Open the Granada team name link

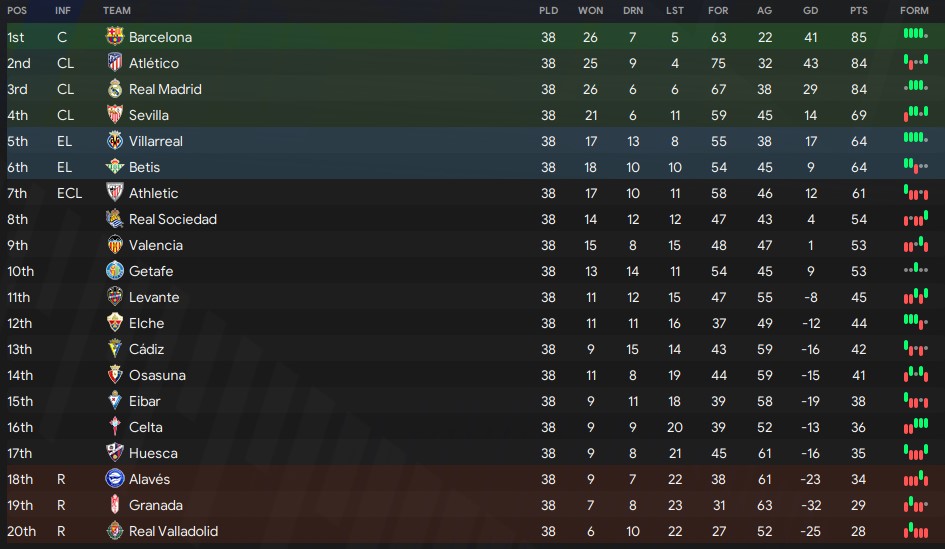click(x=155, y=505)
